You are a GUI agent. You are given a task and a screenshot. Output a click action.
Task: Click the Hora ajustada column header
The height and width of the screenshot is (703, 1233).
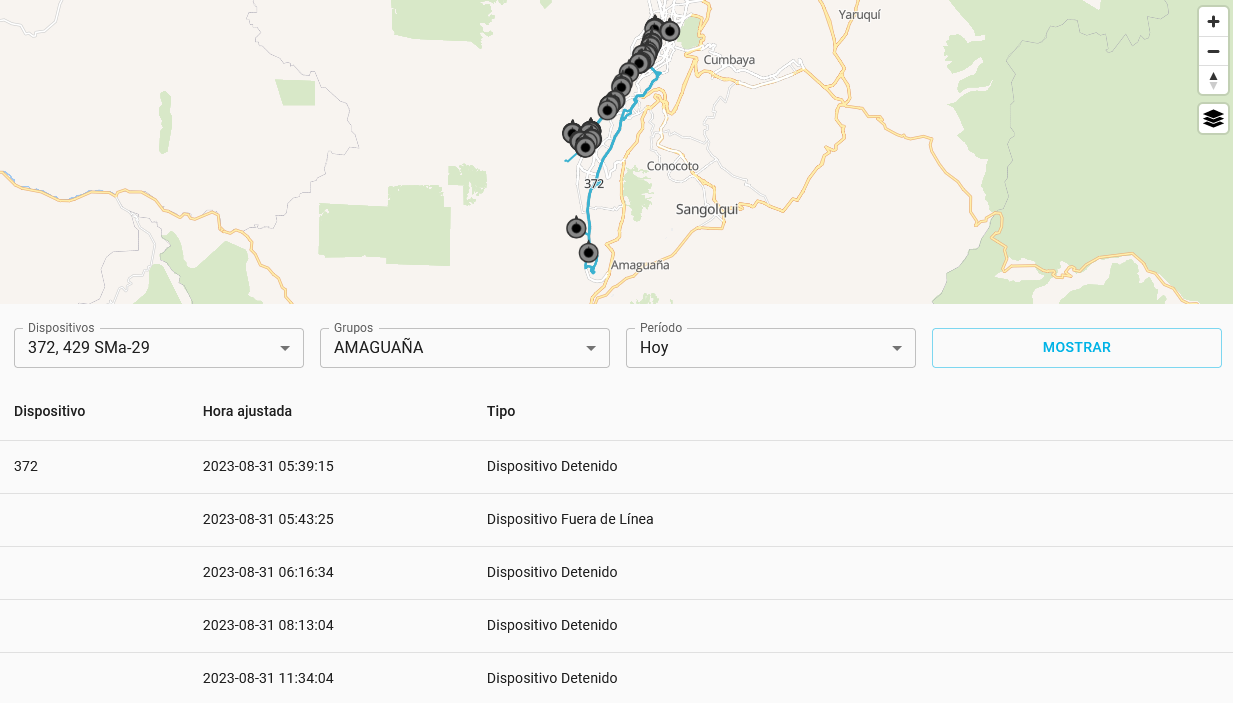247,411
